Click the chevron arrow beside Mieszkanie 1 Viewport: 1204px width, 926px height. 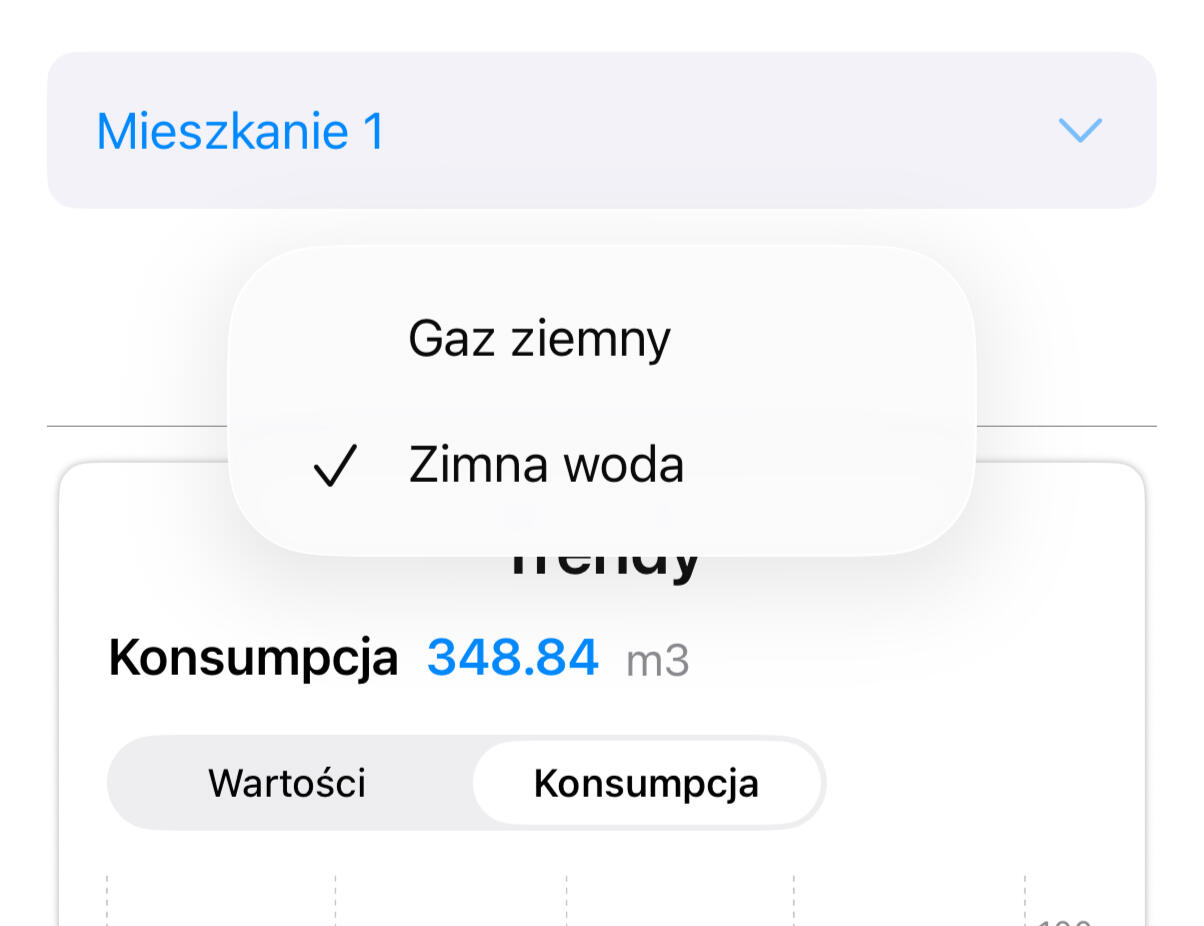tap(1080, 130)
